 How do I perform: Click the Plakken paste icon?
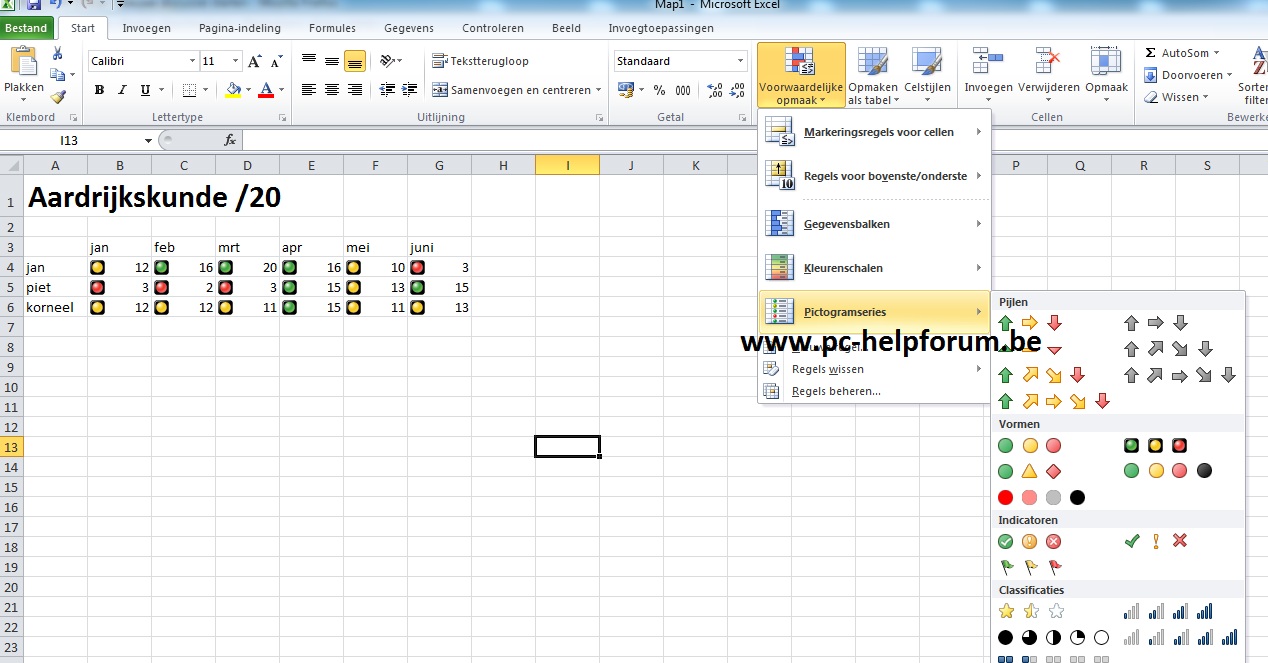[x=23, y=62]
